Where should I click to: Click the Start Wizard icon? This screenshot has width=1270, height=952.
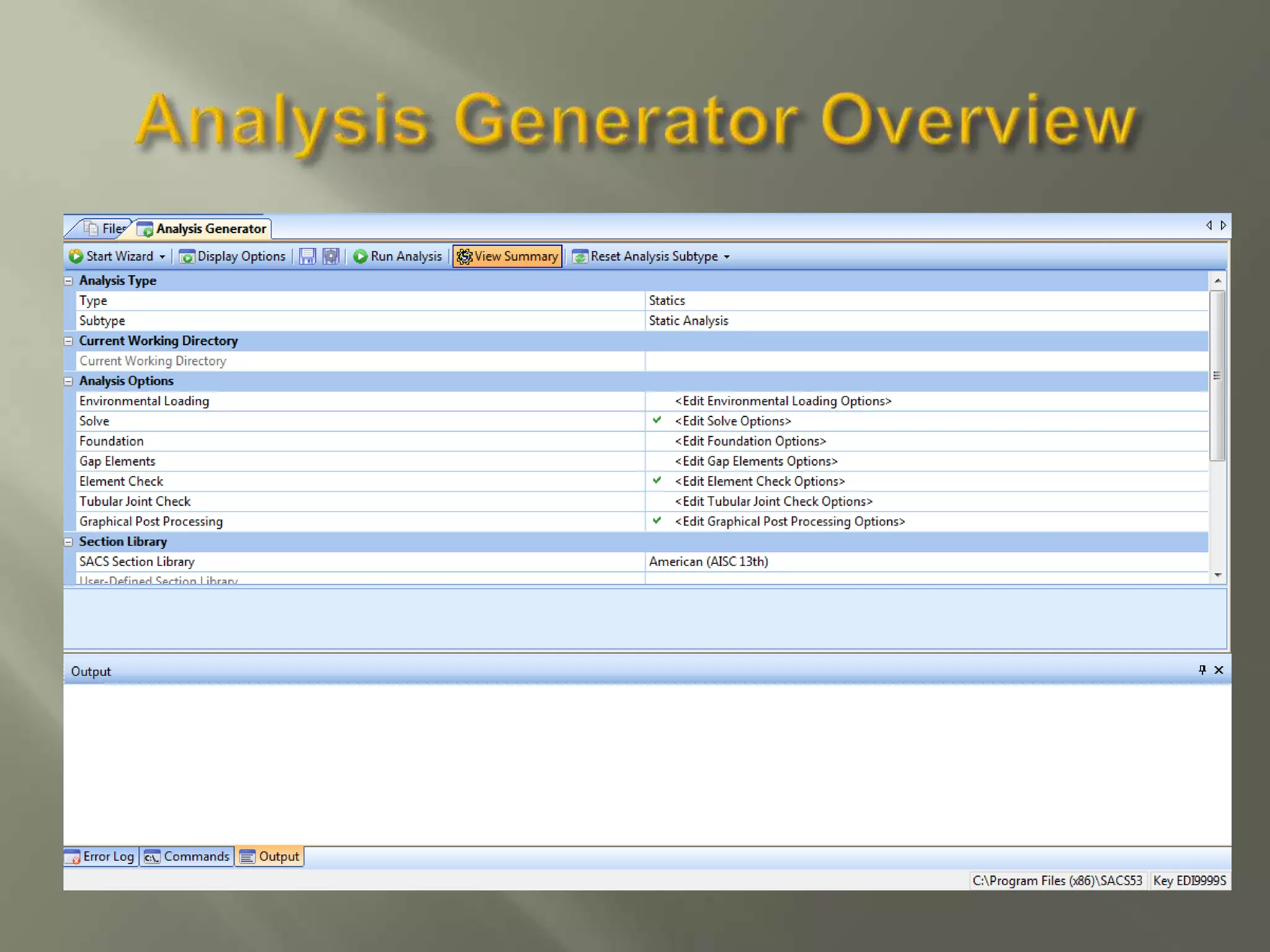pos(76,256)
